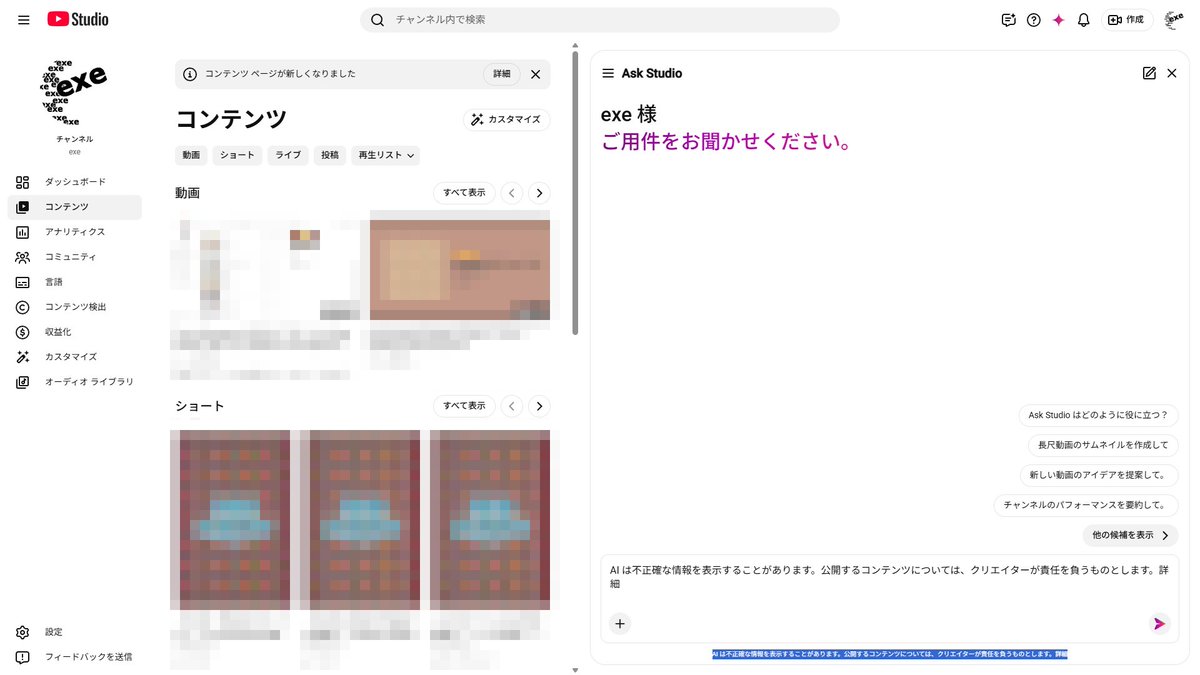
Task: Click the 作成 create button
Action: pos(1127,20)
